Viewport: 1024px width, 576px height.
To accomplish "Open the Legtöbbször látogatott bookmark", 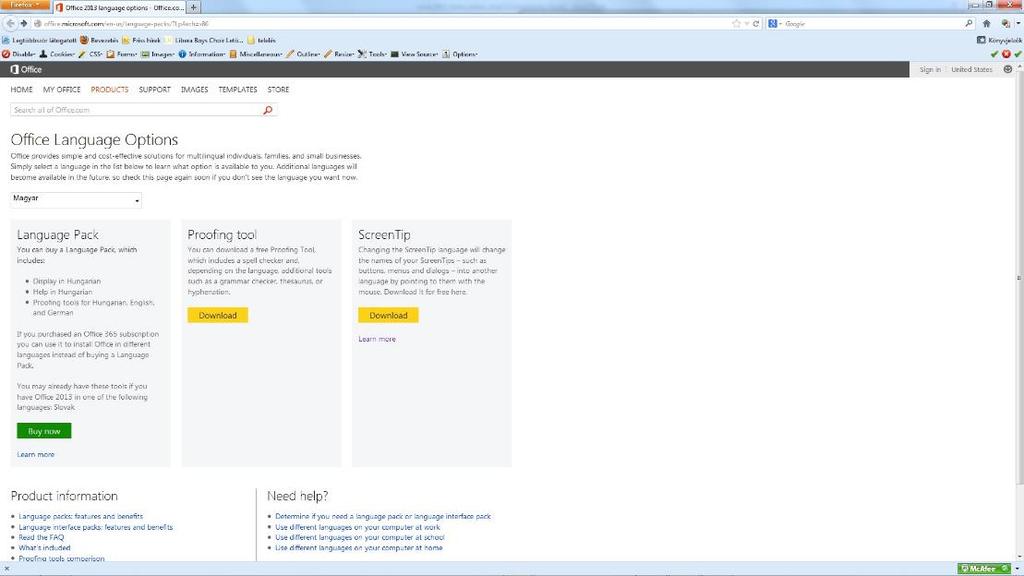I will [39, 40].
